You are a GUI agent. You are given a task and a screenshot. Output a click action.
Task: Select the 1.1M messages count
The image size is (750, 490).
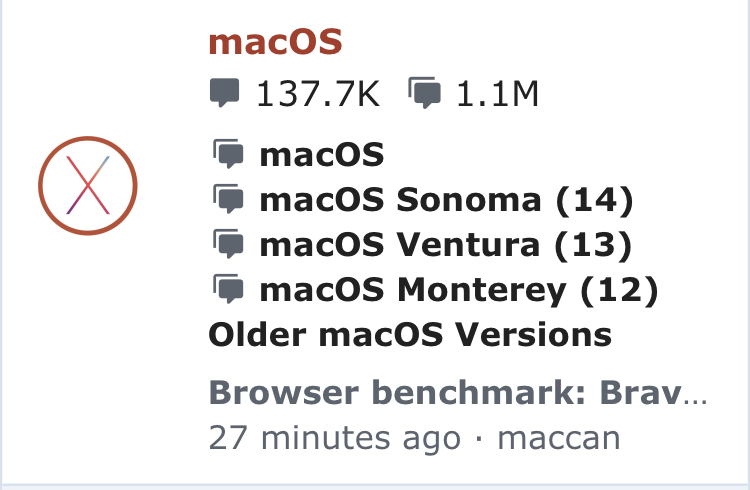coord(497,94)
